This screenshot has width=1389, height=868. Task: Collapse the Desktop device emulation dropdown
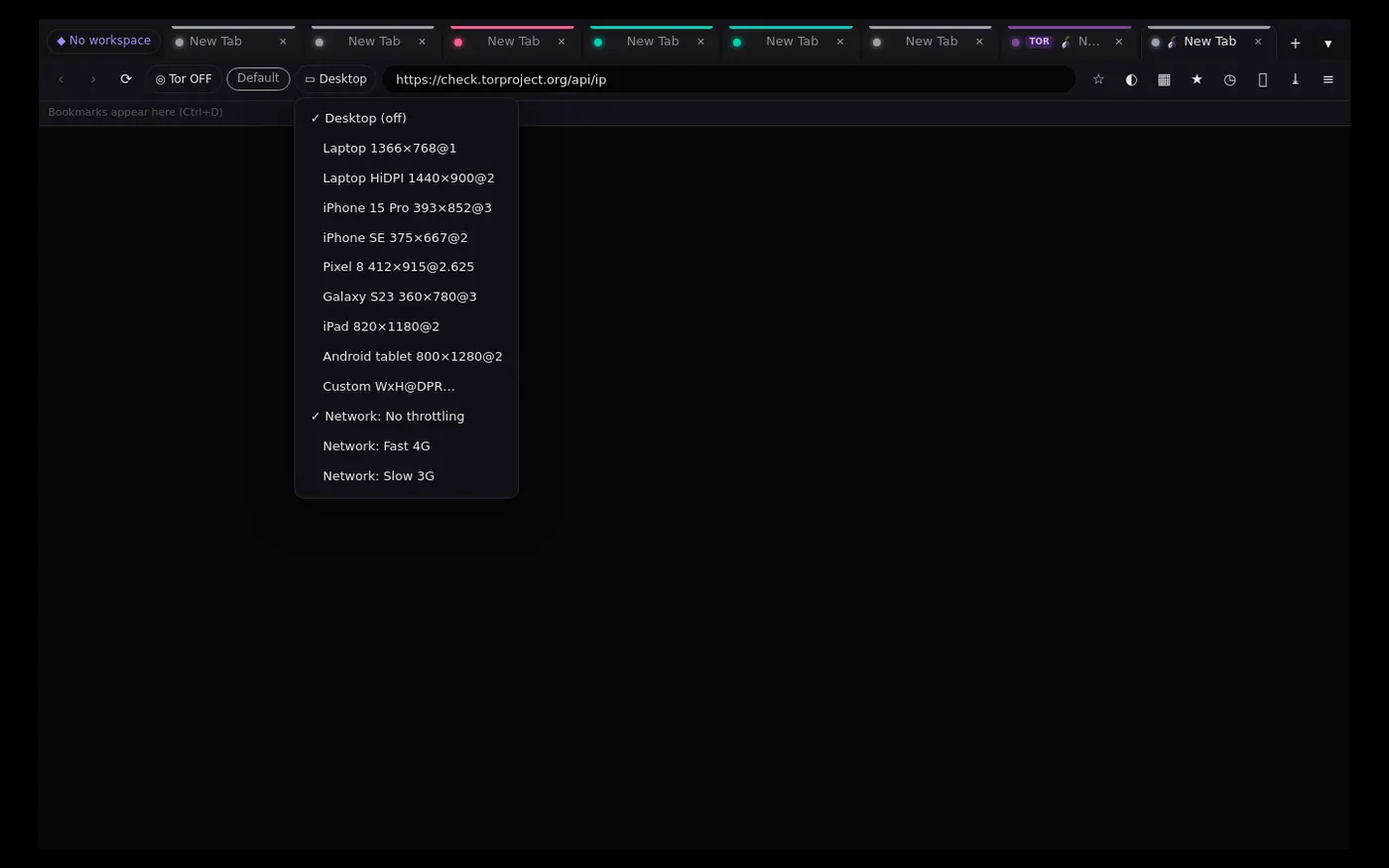click(x=335, y=79)
